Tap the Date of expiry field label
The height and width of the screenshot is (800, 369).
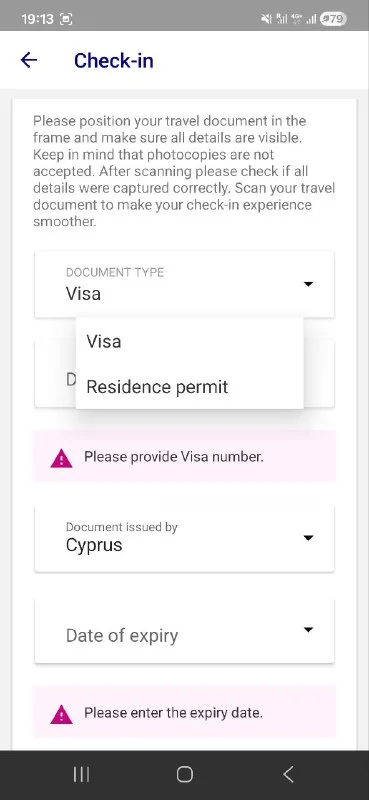point(122,636)
